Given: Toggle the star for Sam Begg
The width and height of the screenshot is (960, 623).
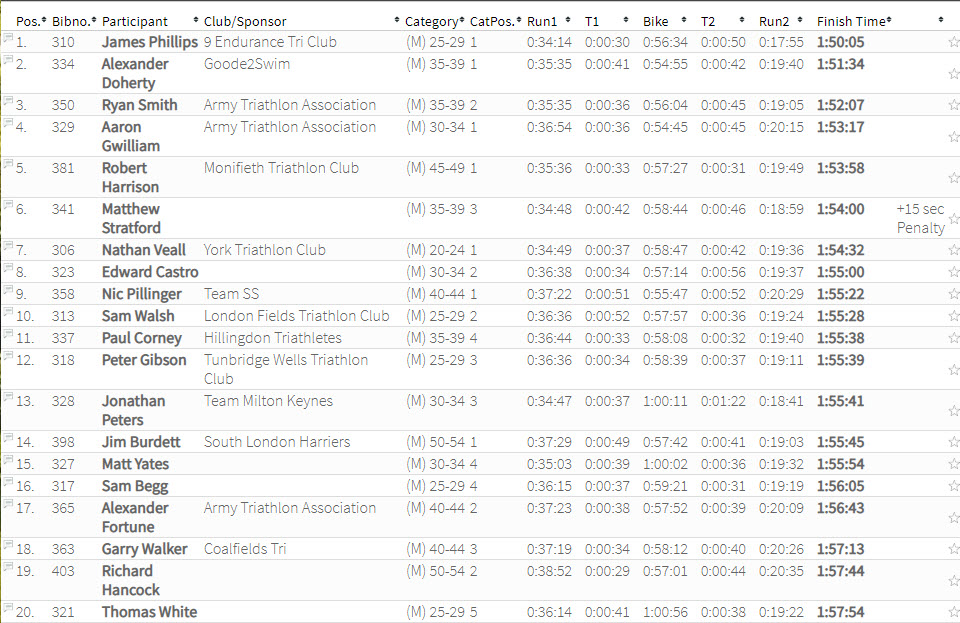Looking at the screenshot, I should 954,487.
